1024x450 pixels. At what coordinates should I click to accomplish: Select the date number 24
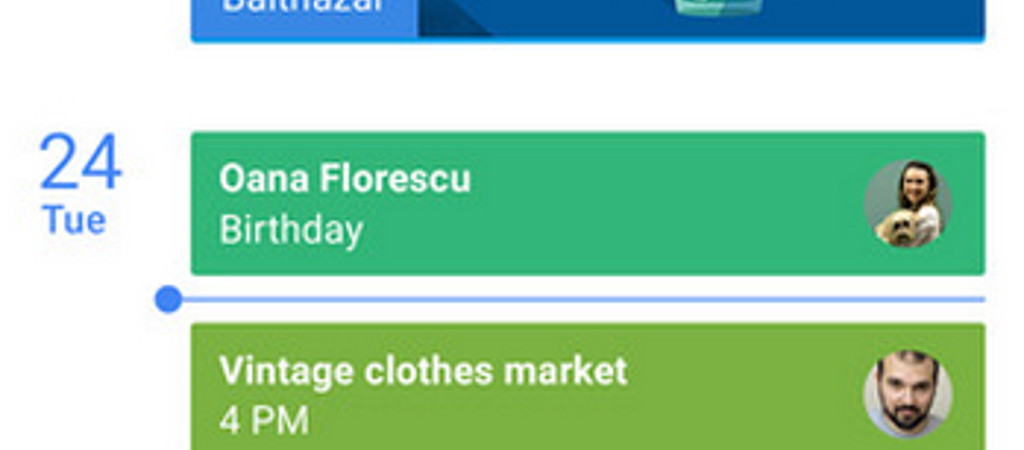pos(80,161)
